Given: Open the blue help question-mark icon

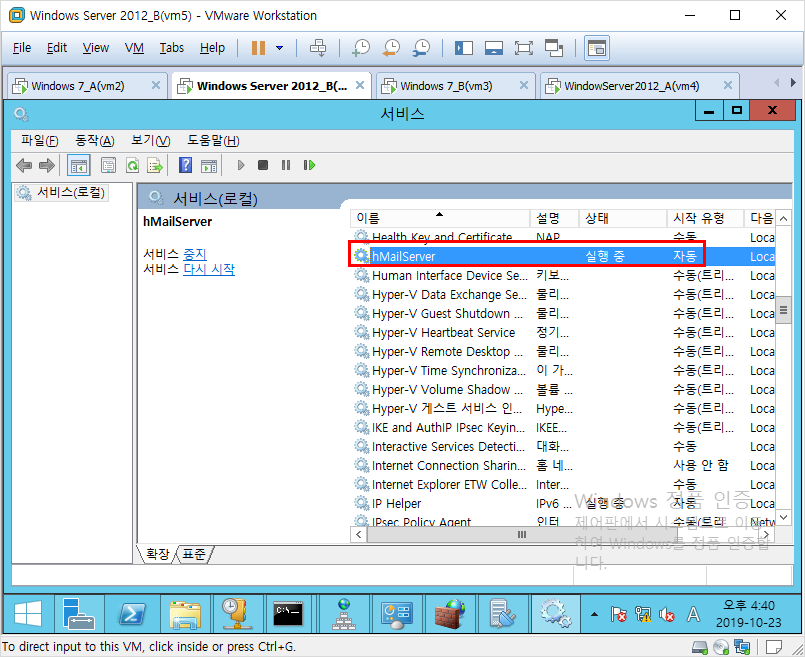Looking at the screenshot, I should point(185,165).
